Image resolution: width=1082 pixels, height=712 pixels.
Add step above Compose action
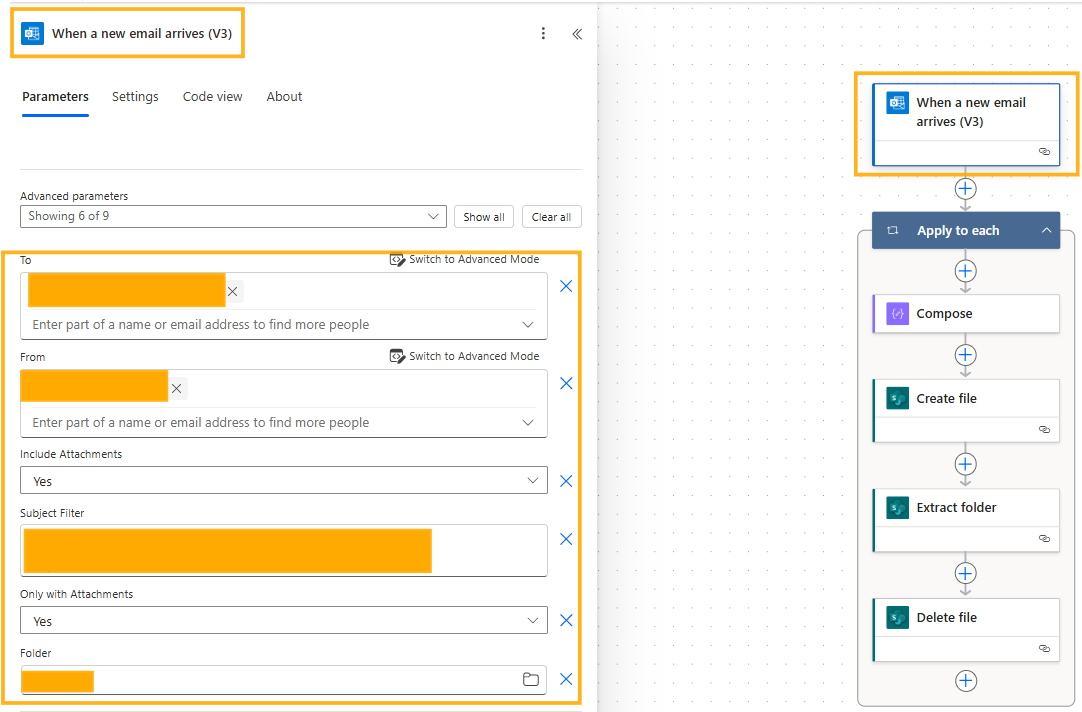(965, 271)
